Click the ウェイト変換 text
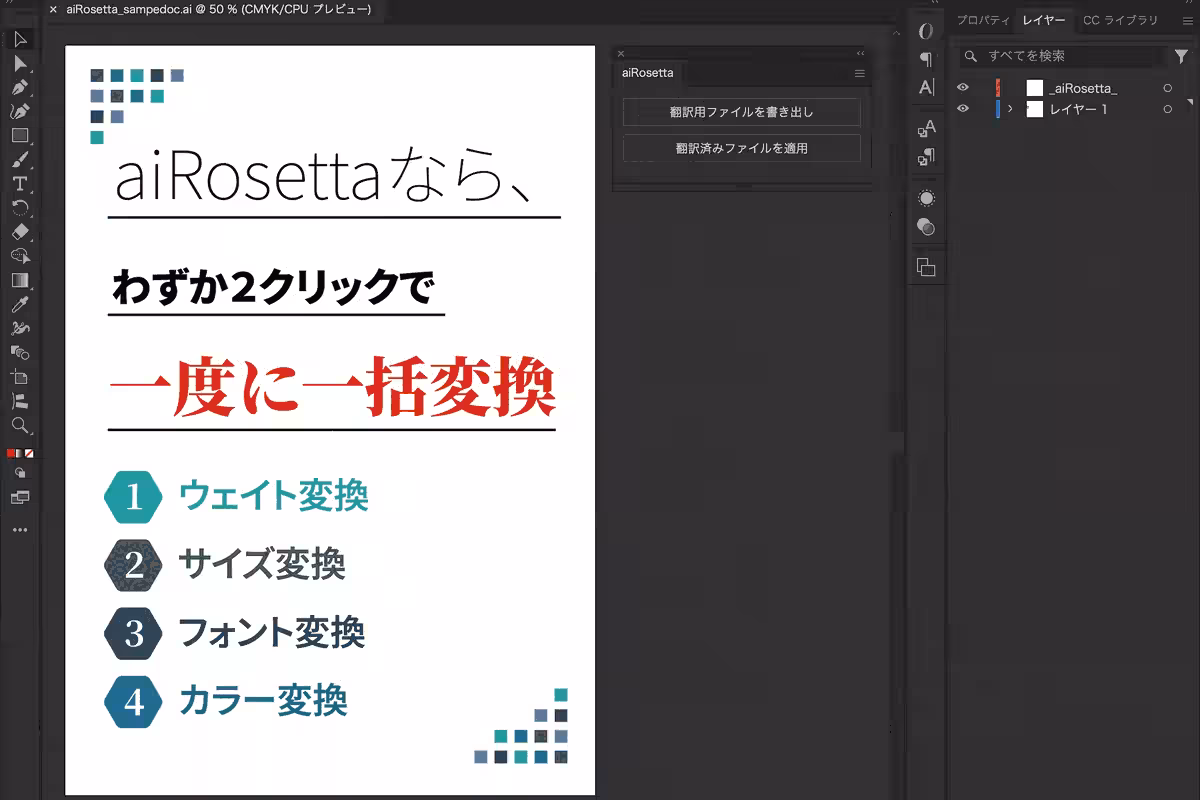The height and width of the screenshot is (800, 1200). click(x=274, y=496)
